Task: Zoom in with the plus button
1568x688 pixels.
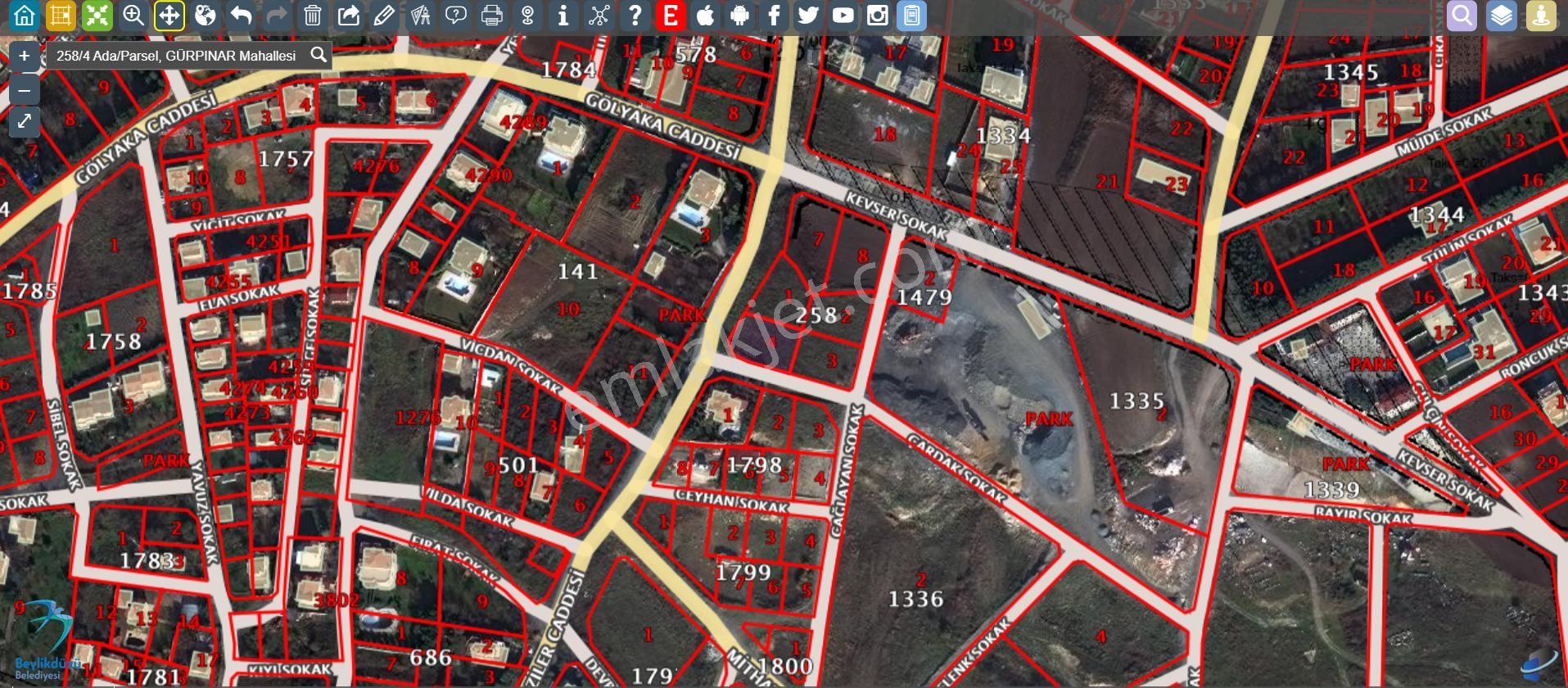Action: coord(25,56)
